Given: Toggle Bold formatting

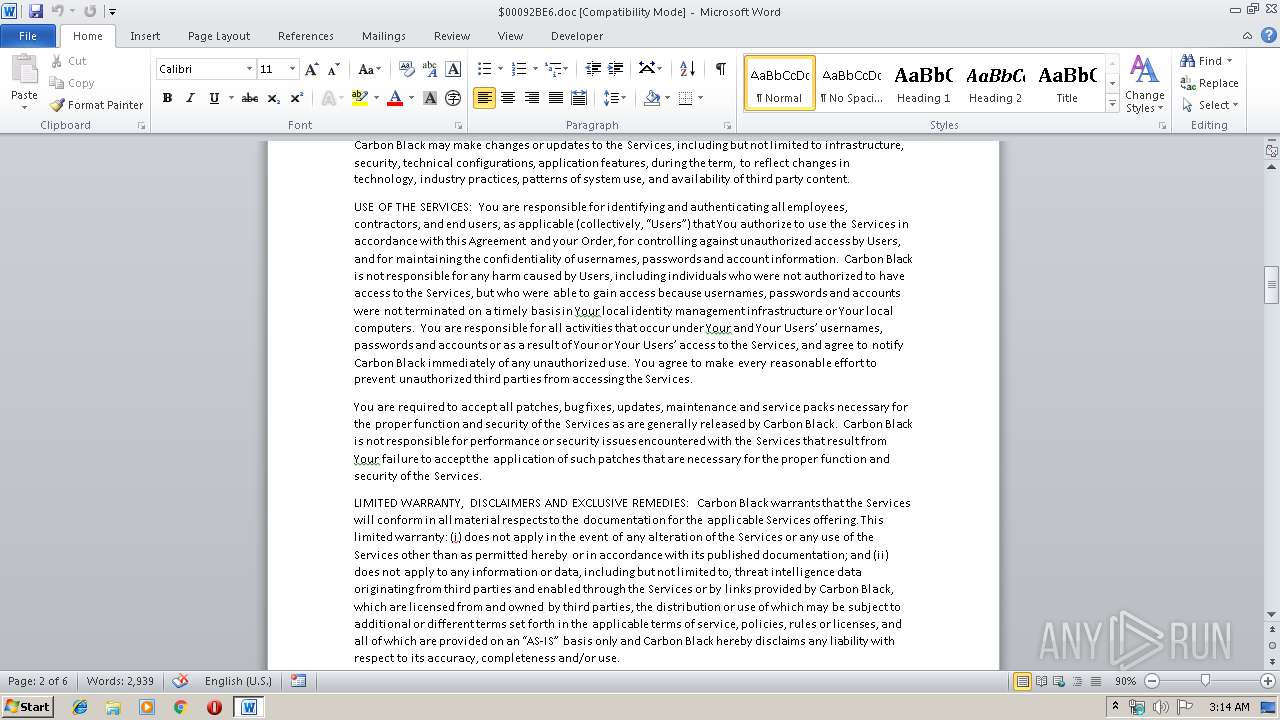Looking at the screenshot, I should (x=167, y=98).
